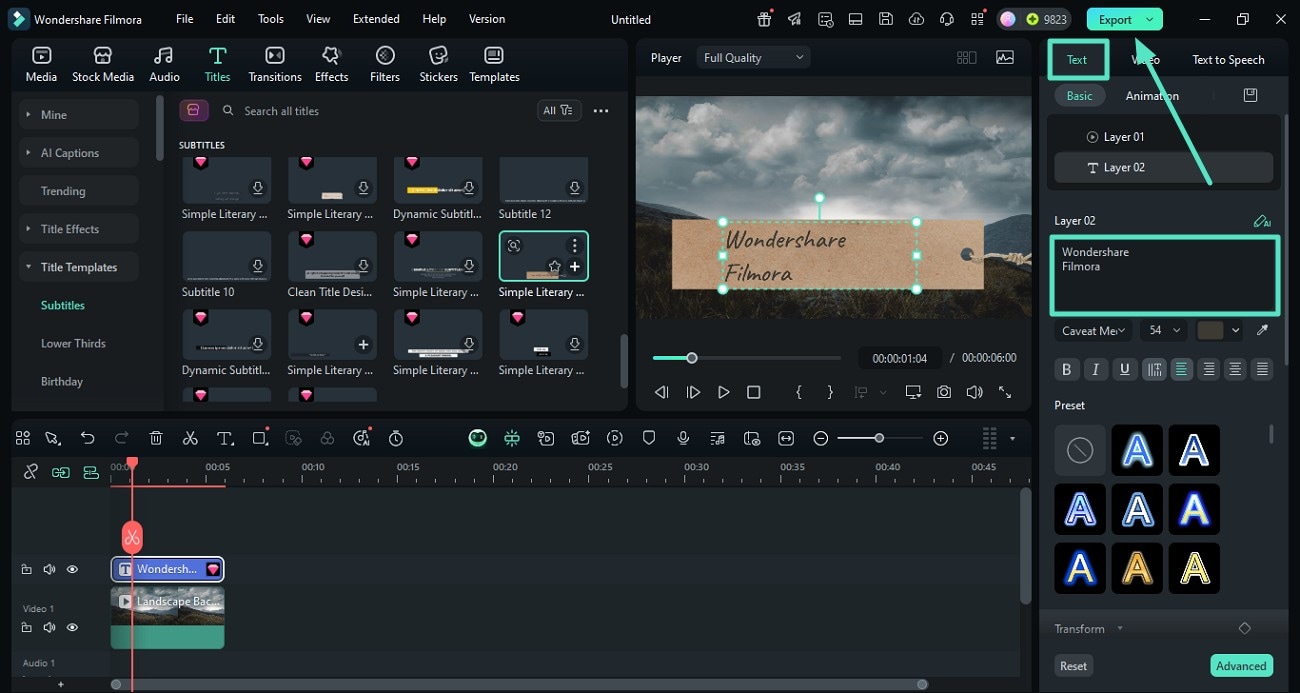
Task: Lock the Wondershare title track
Action: coord(27,569)
